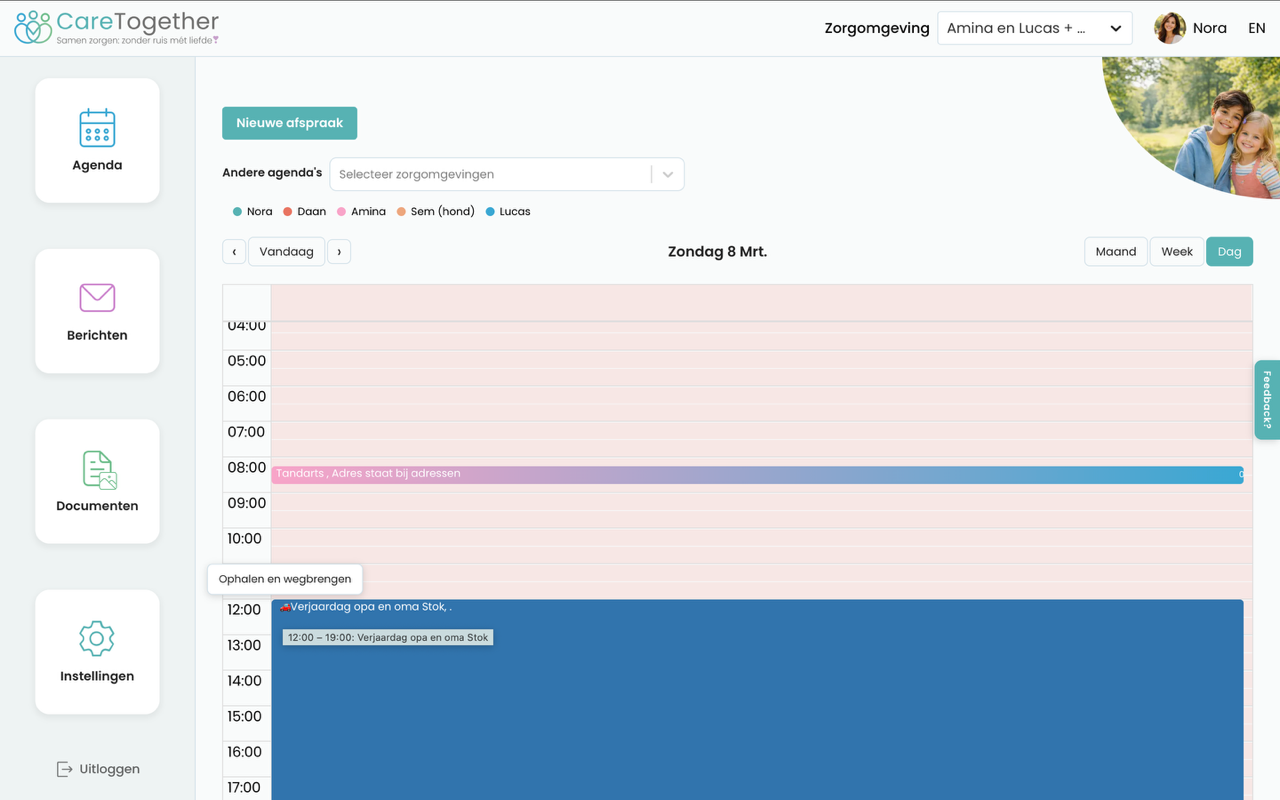Select the Dag view
Image resolution: width=1280 pixels, height=800 pixels.
(1229, 252)
